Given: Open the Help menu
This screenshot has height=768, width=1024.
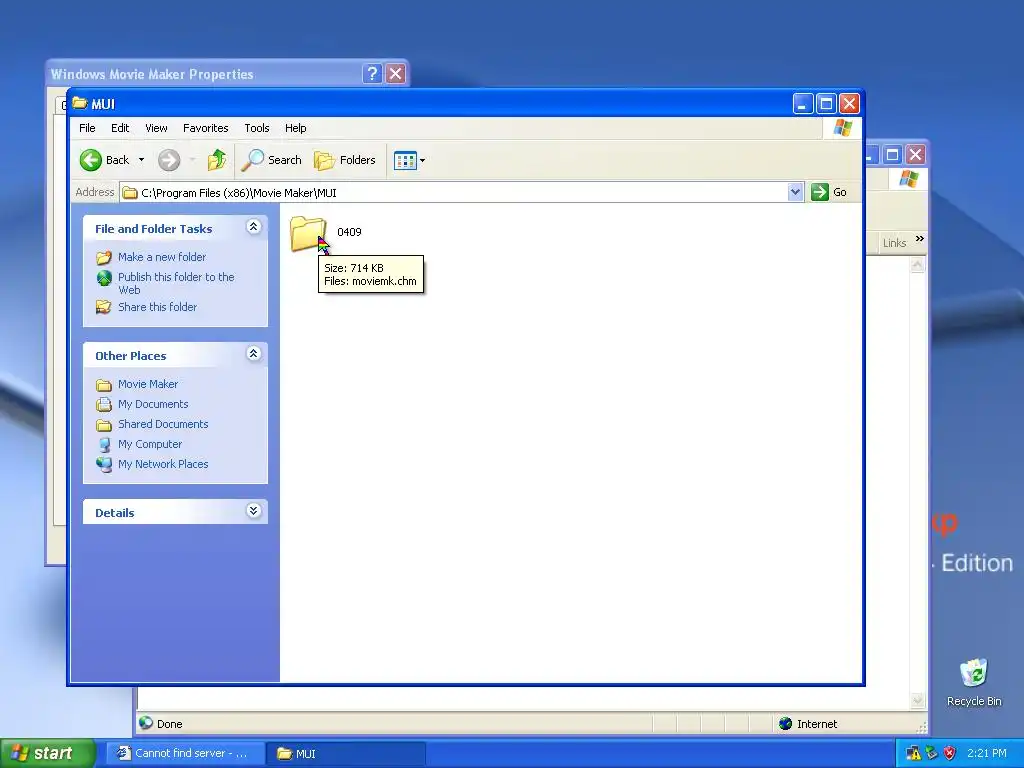Looking at the screenshot, I should click(x=295, y=128).
